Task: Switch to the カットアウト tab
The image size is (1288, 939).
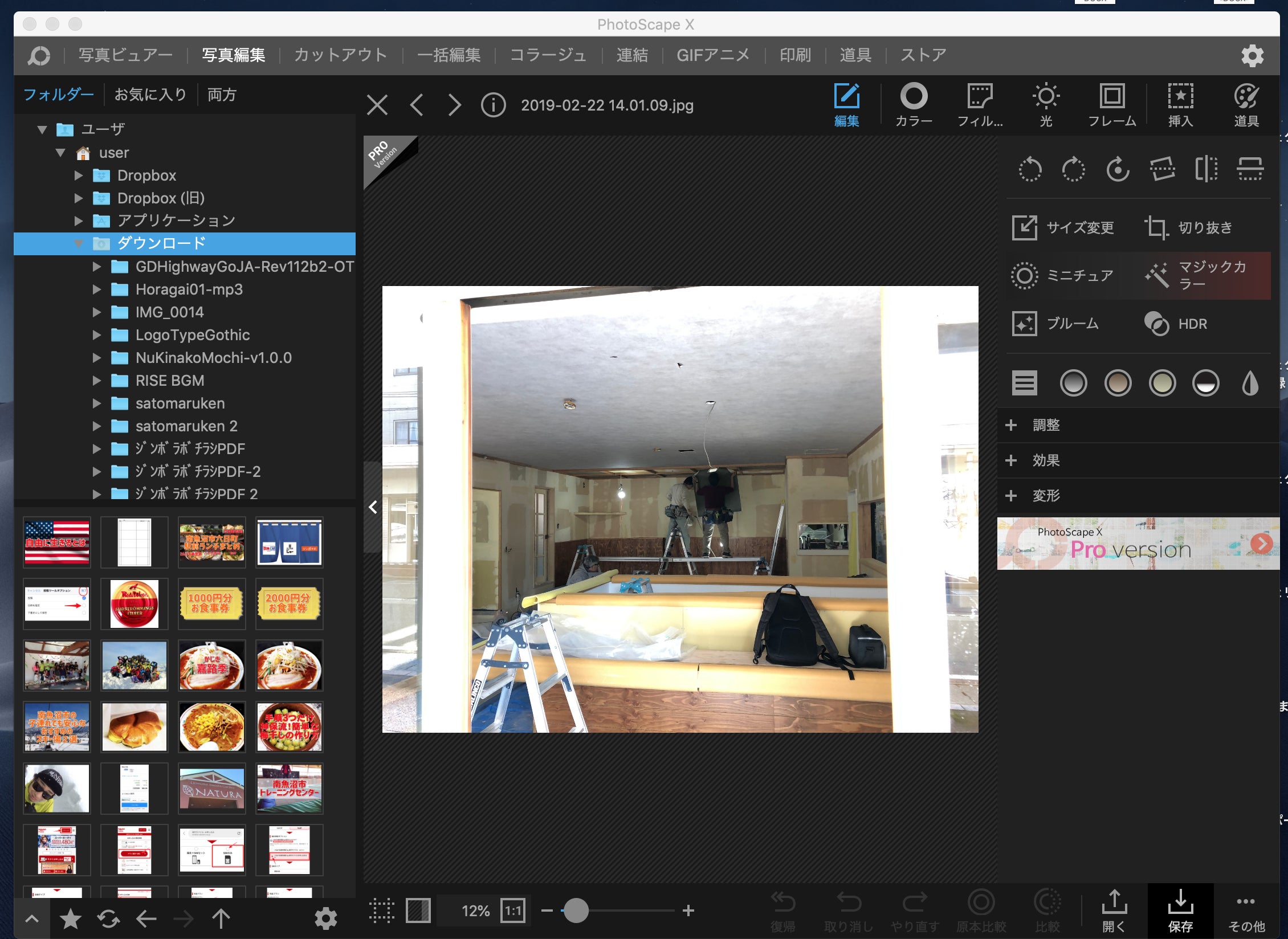Action: (340, 55)
